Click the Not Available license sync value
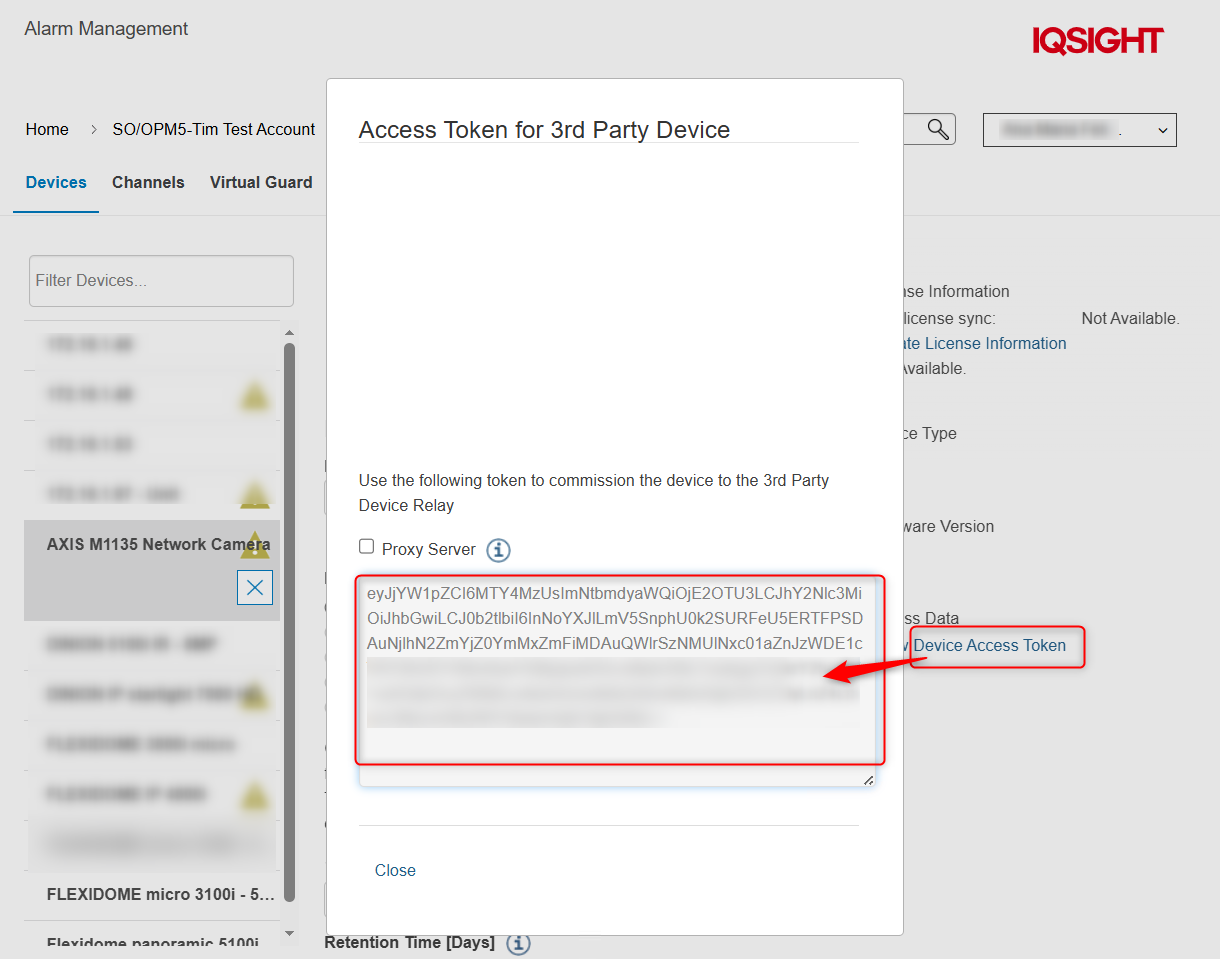 click(1131, 318)
